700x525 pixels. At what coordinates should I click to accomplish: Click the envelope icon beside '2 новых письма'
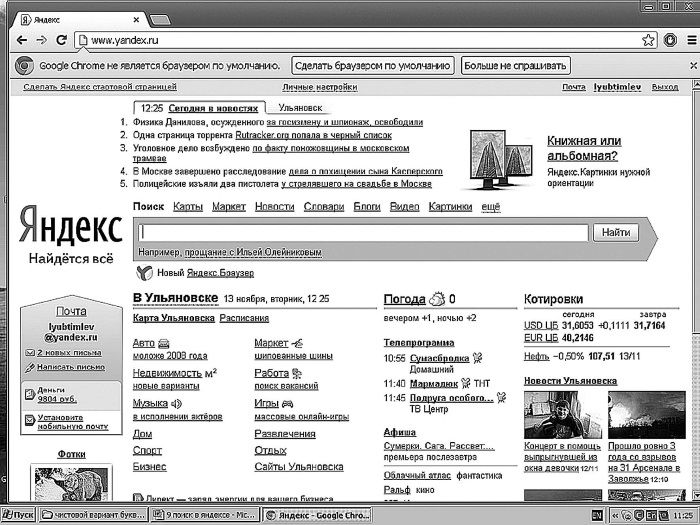click(29, 353)
